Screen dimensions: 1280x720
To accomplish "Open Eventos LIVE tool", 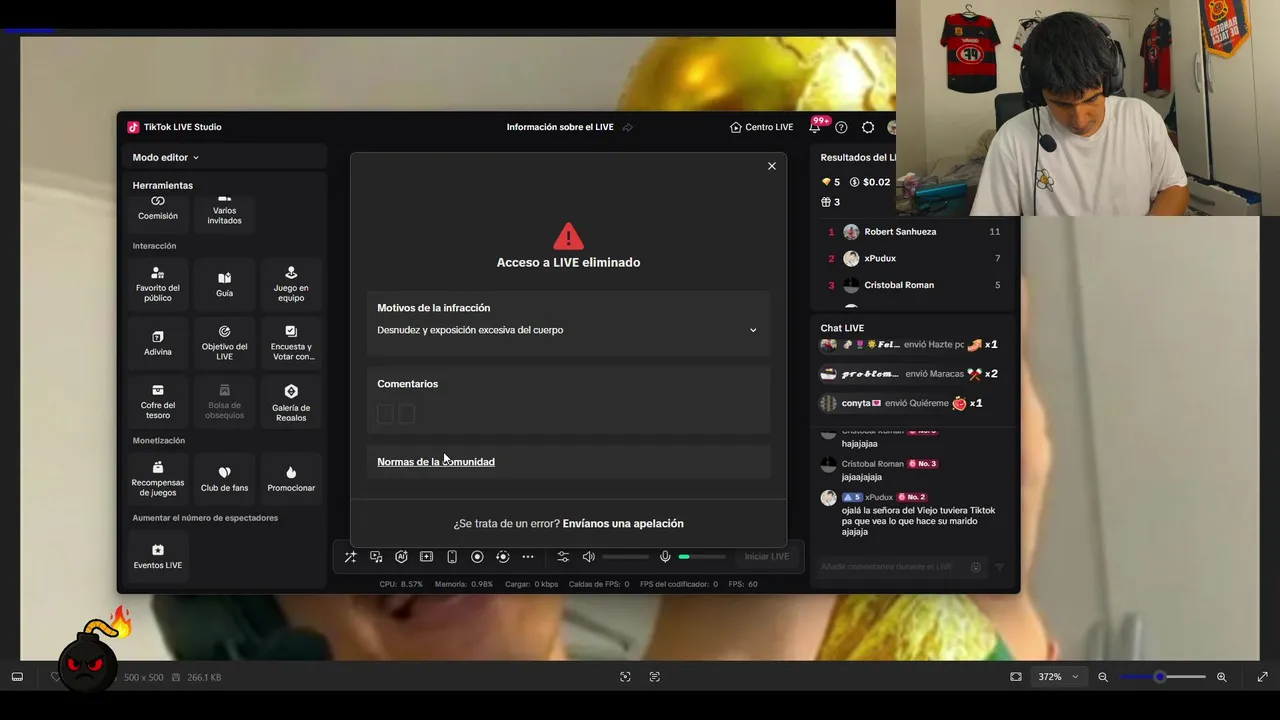I will pyautogui.click(x=158, y=556).
